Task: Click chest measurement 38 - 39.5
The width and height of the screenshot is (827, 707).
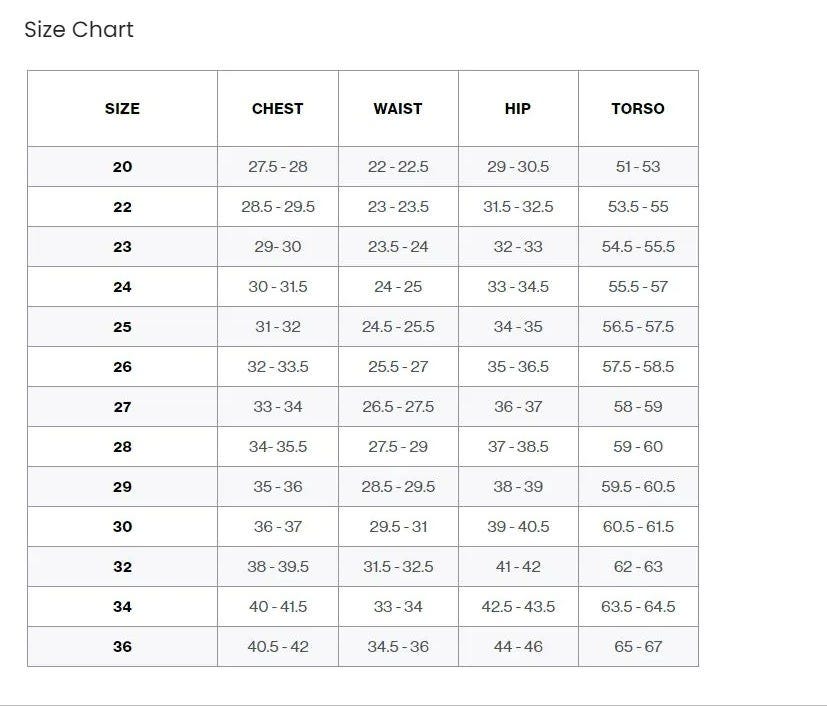Action: pyautogui.click(x=278, y=567)
